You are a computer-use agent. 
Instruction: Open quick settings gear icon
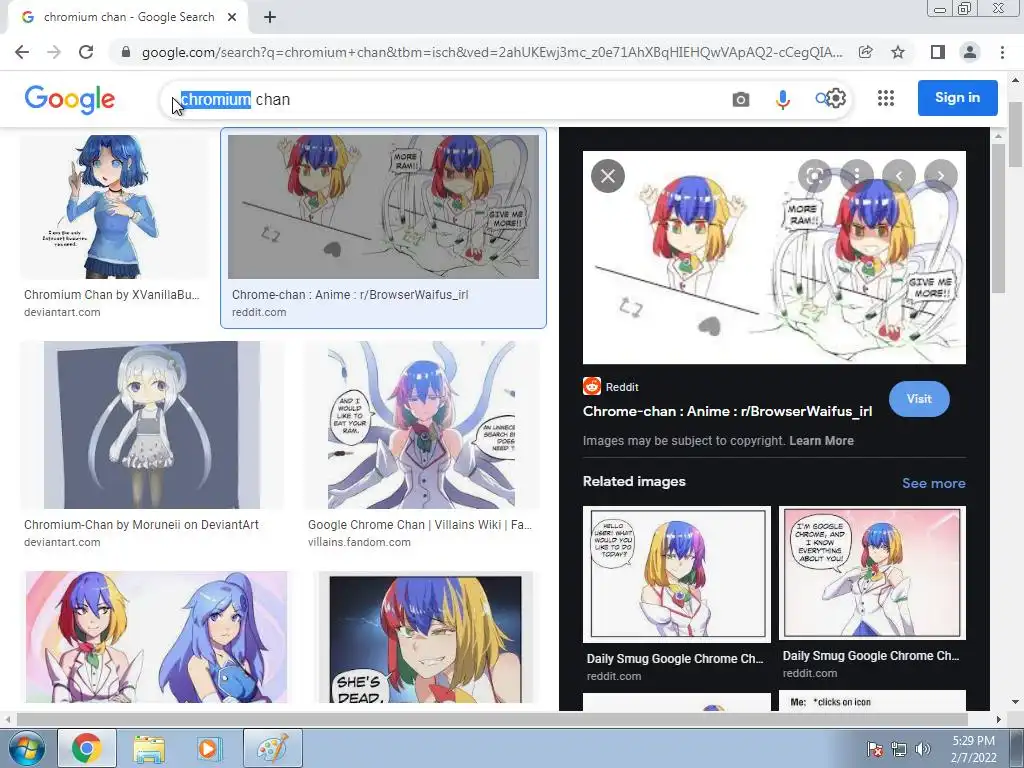[837, 99]
